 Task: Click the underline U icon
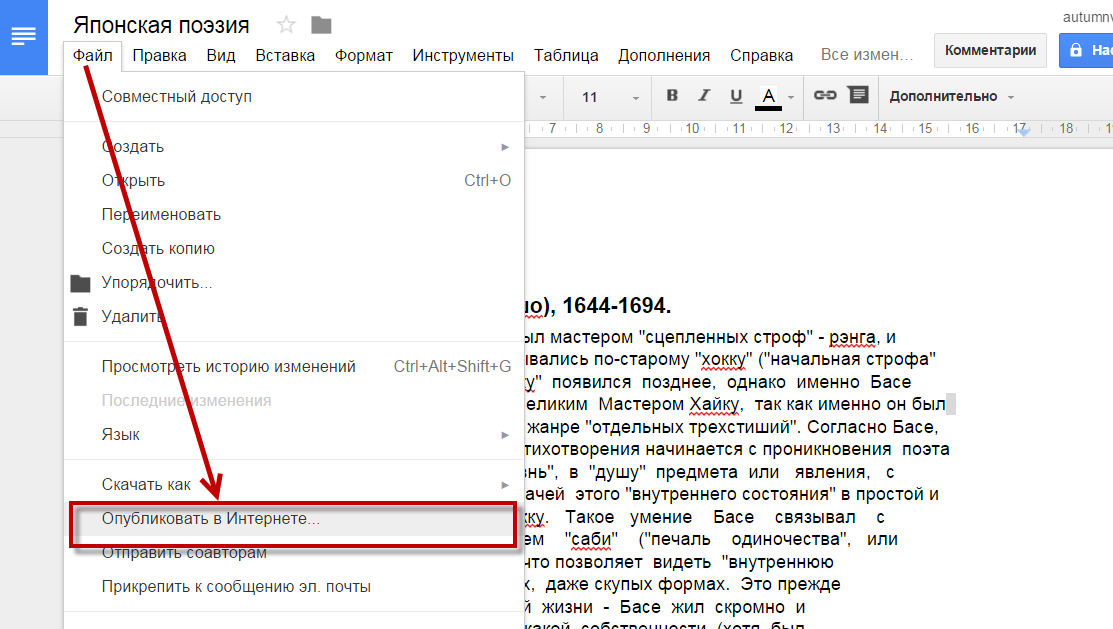tap(737, 97)
